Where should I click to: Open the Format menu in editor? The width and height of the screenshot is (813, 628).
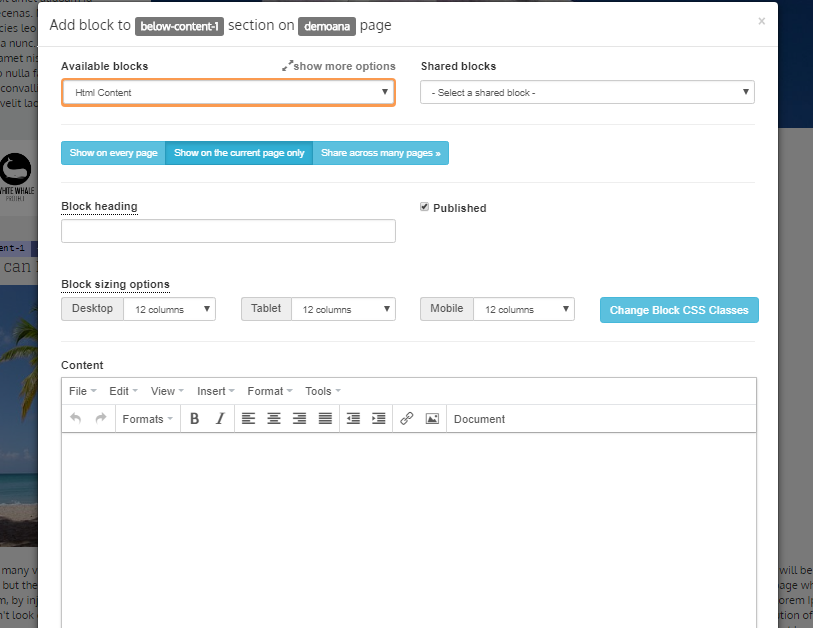coord(270,391)
